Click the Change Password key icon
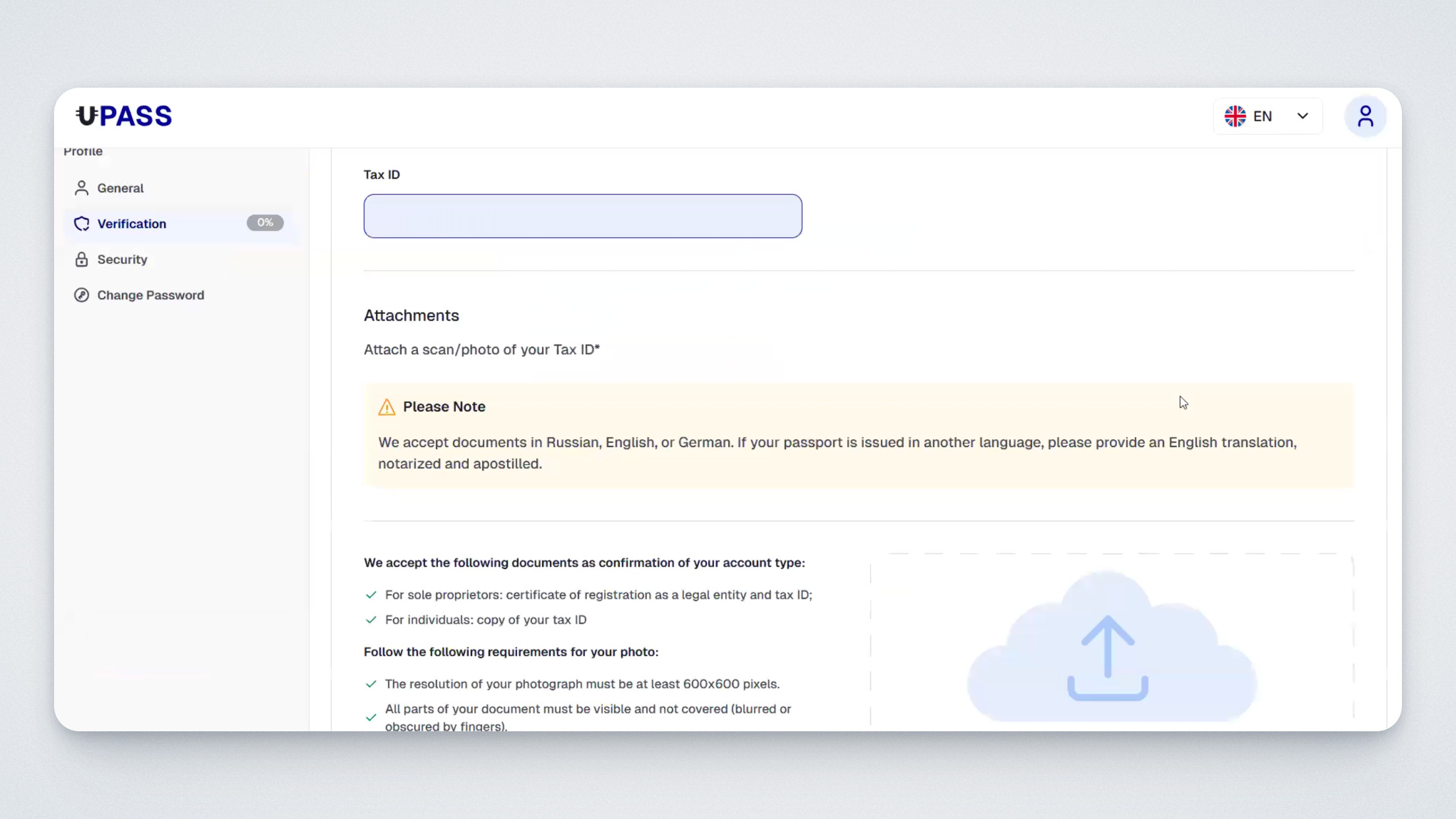Screen dimensions: 1456x819 (81, 295)
